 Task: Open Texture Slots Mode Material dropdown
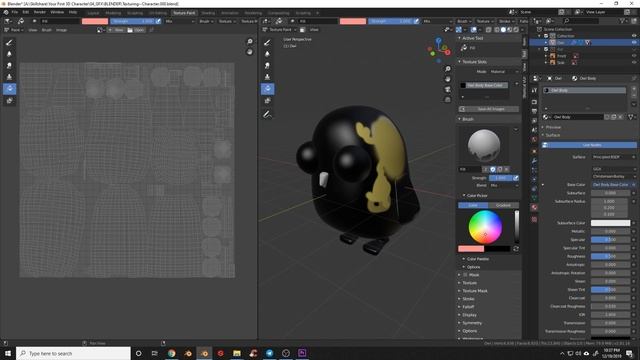504,71
